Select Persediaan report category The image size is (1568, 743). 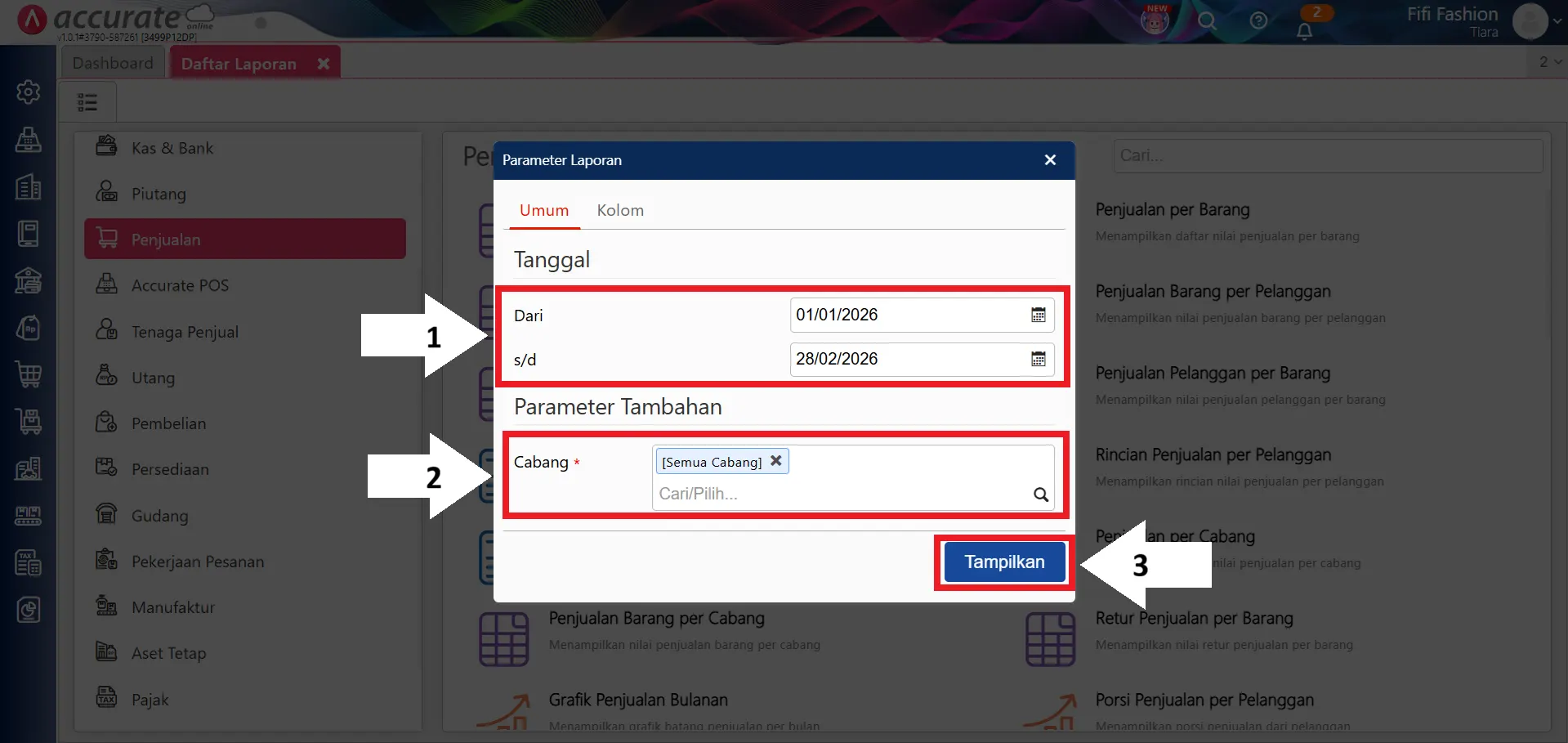tap(245, 469)
